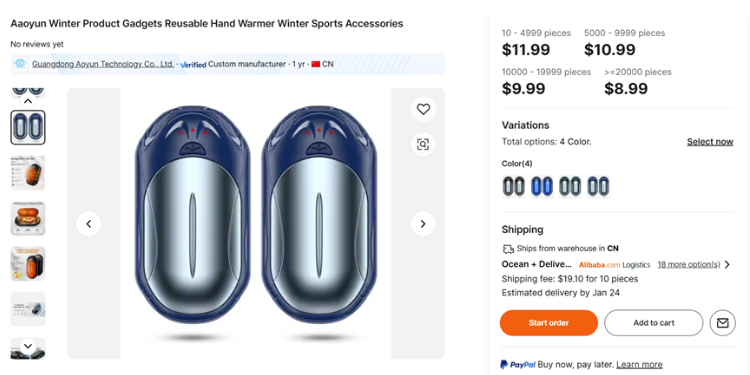Open image search camera icon
750x375 pixels.
423,144
